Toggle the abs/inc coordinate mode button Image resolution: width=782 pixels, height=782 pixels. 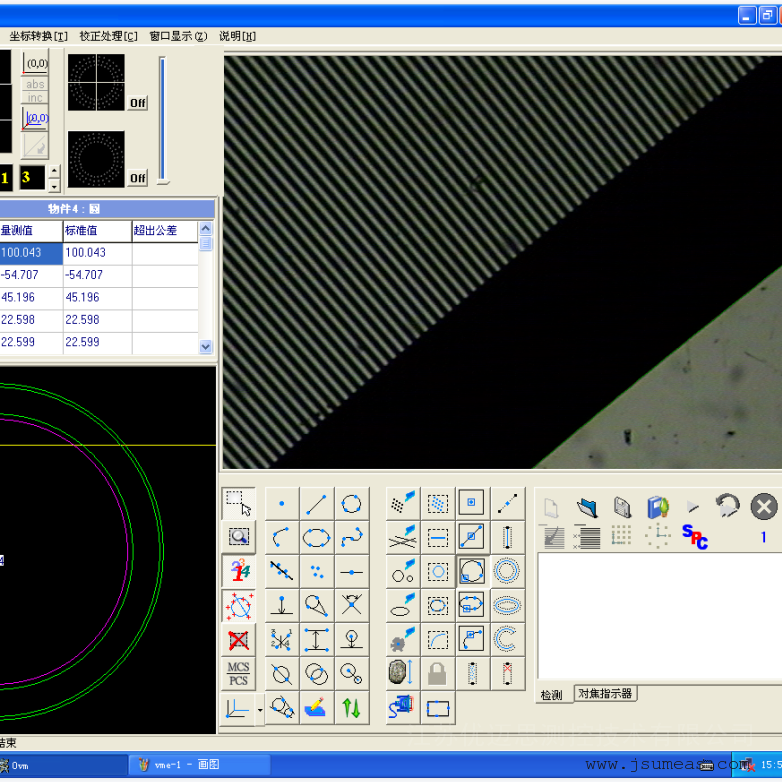pyautogui.click(x=35, y=91)
